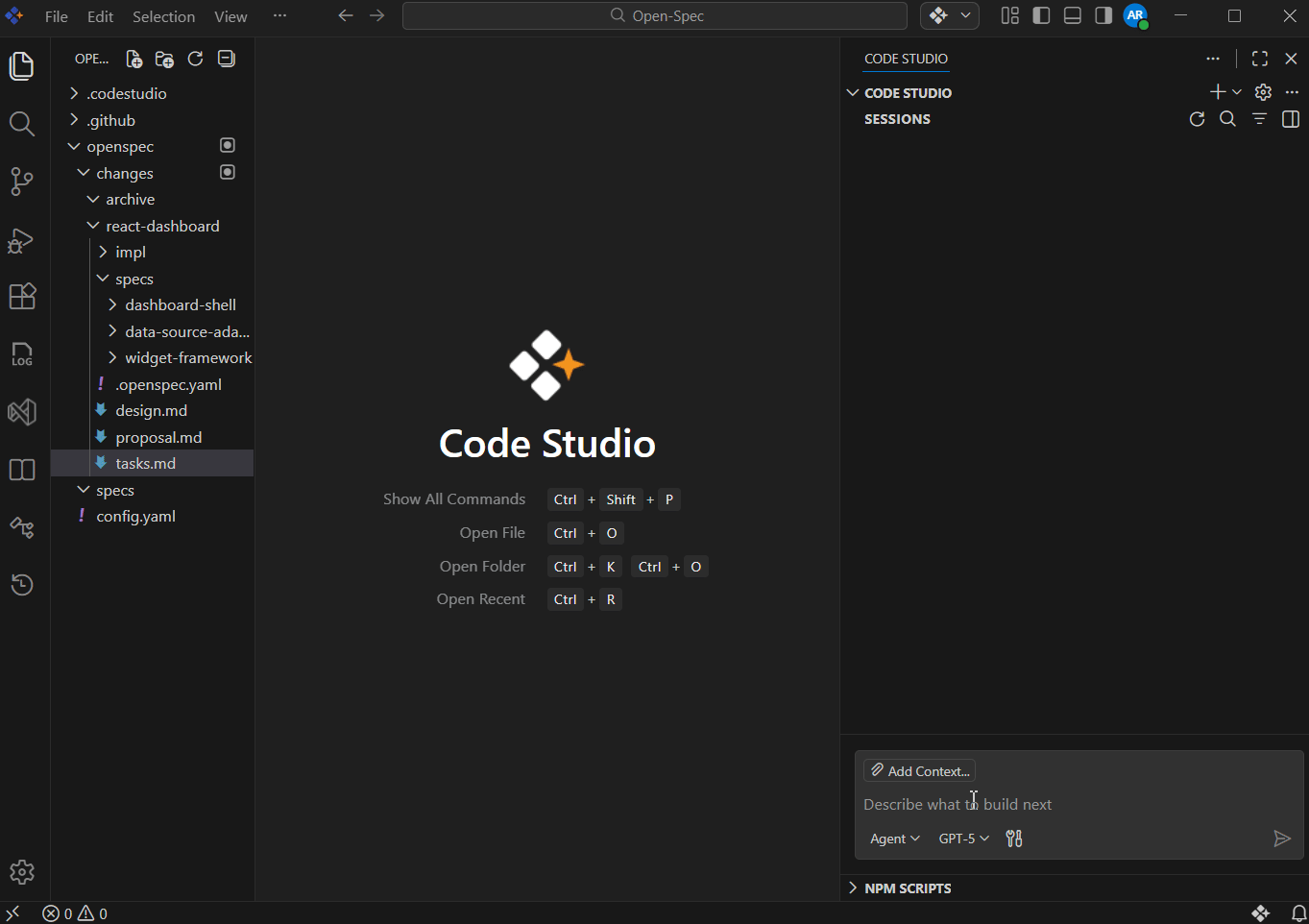
Task: Open the View menu
Action: [x=230, y=16]
